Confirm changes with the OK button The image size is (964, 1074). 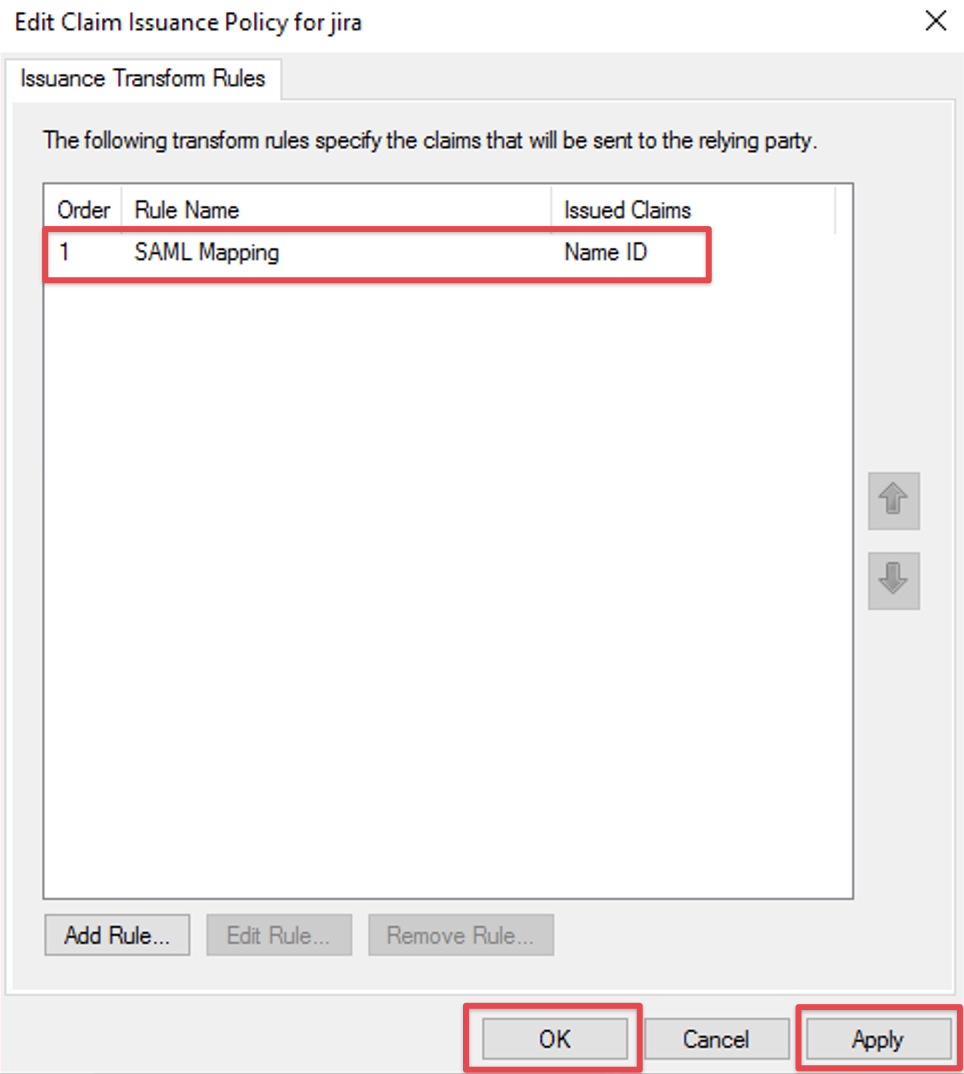tap(554, 1040)
